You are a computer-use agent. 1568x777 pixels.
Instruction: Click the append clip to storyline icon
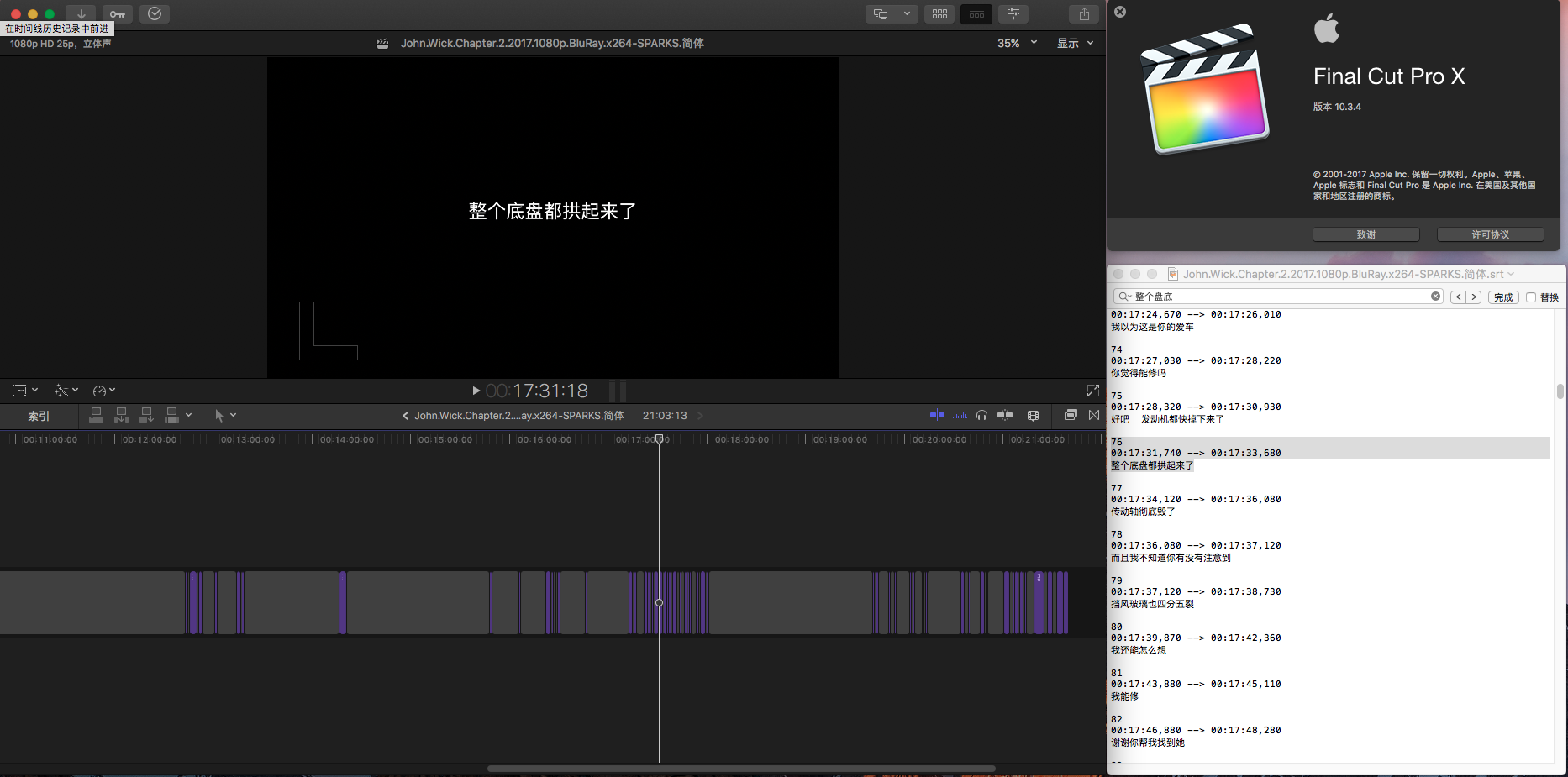[147, 415]
